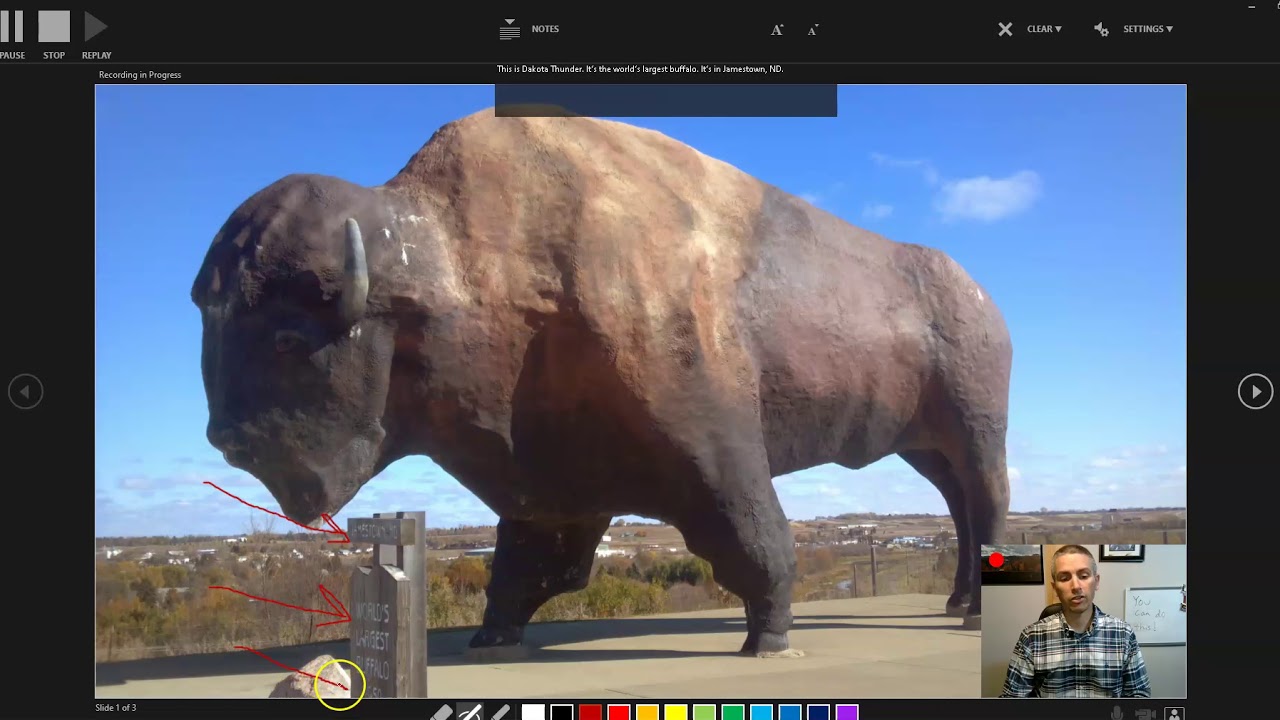This screenshot has width=1280, height=720.
Task: Choose the yellow ink color
Action: pyautogui.click(x=676, y=713)
